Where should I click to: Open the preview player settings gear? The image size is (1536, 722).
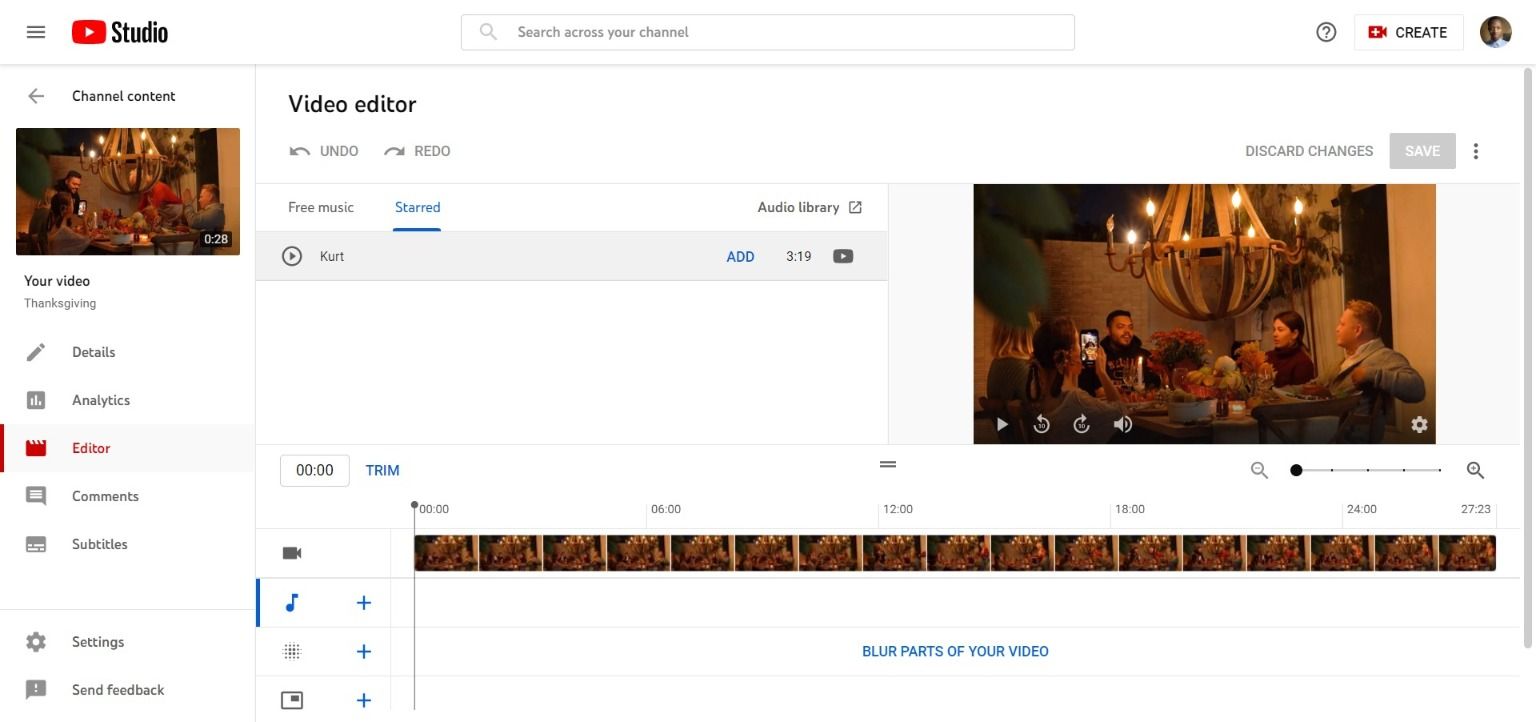(1419, 424)
